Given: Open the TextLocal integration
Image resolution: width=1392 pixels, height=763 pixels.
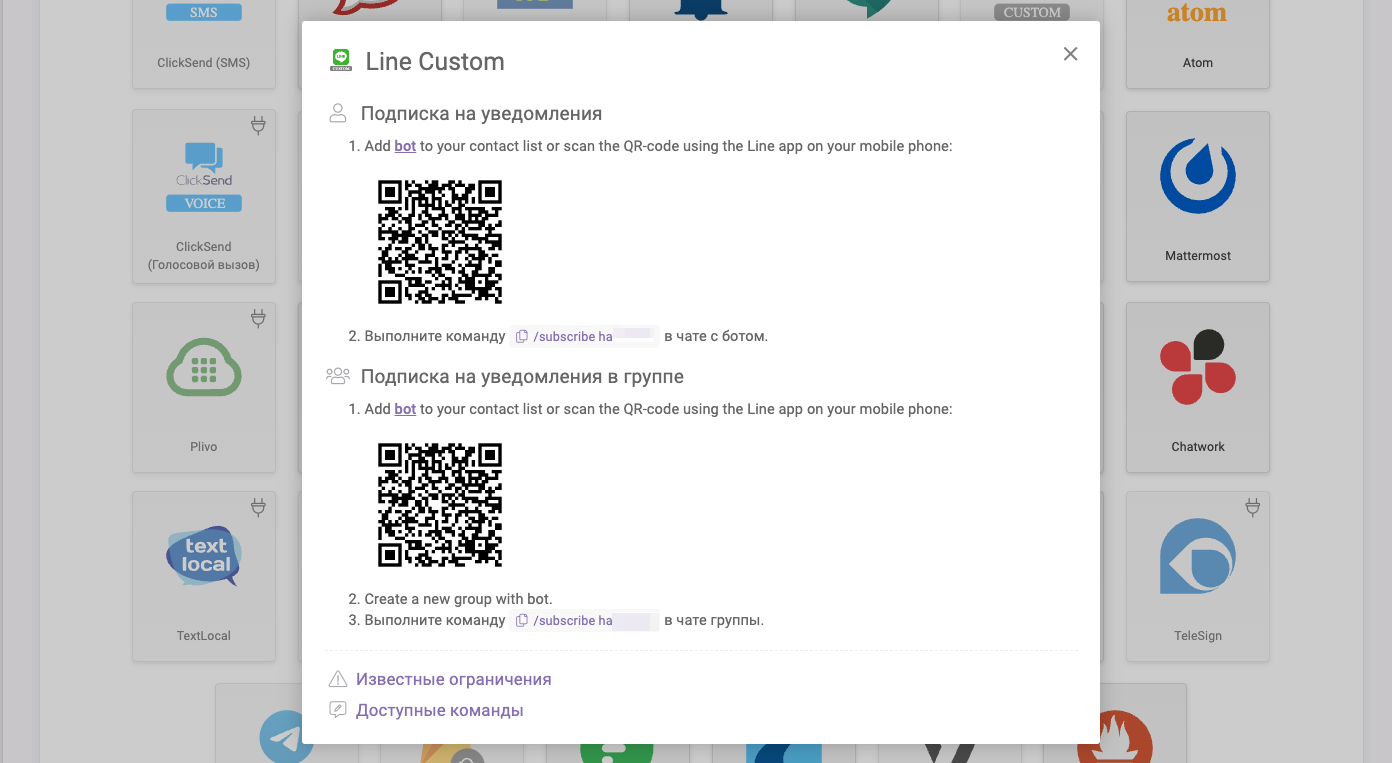Looking at the screenshot, I should [204, 576].
